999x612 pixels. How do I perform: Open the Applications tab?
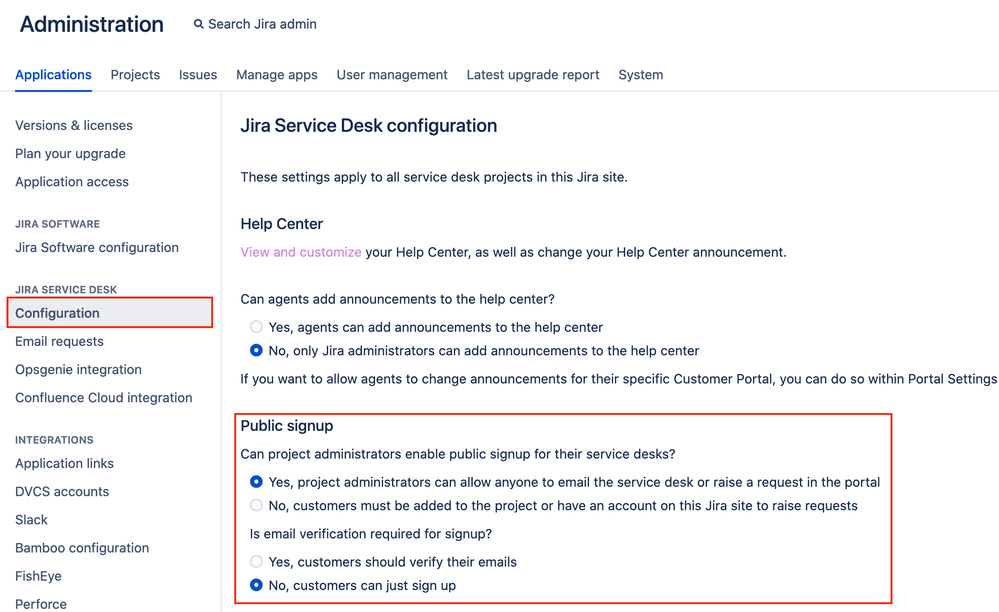point(54,75)
